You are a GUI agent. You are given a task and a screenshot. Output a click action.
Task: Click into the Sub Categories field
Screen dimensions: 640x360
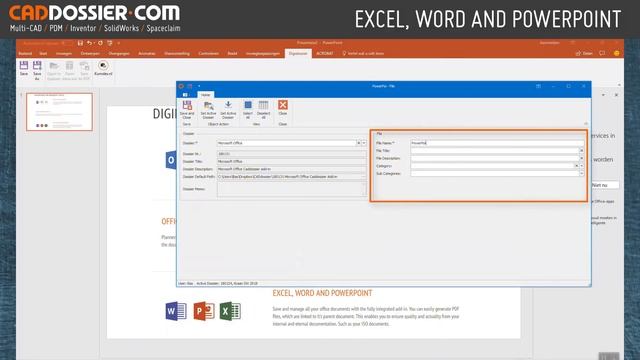tap(495, 173)
